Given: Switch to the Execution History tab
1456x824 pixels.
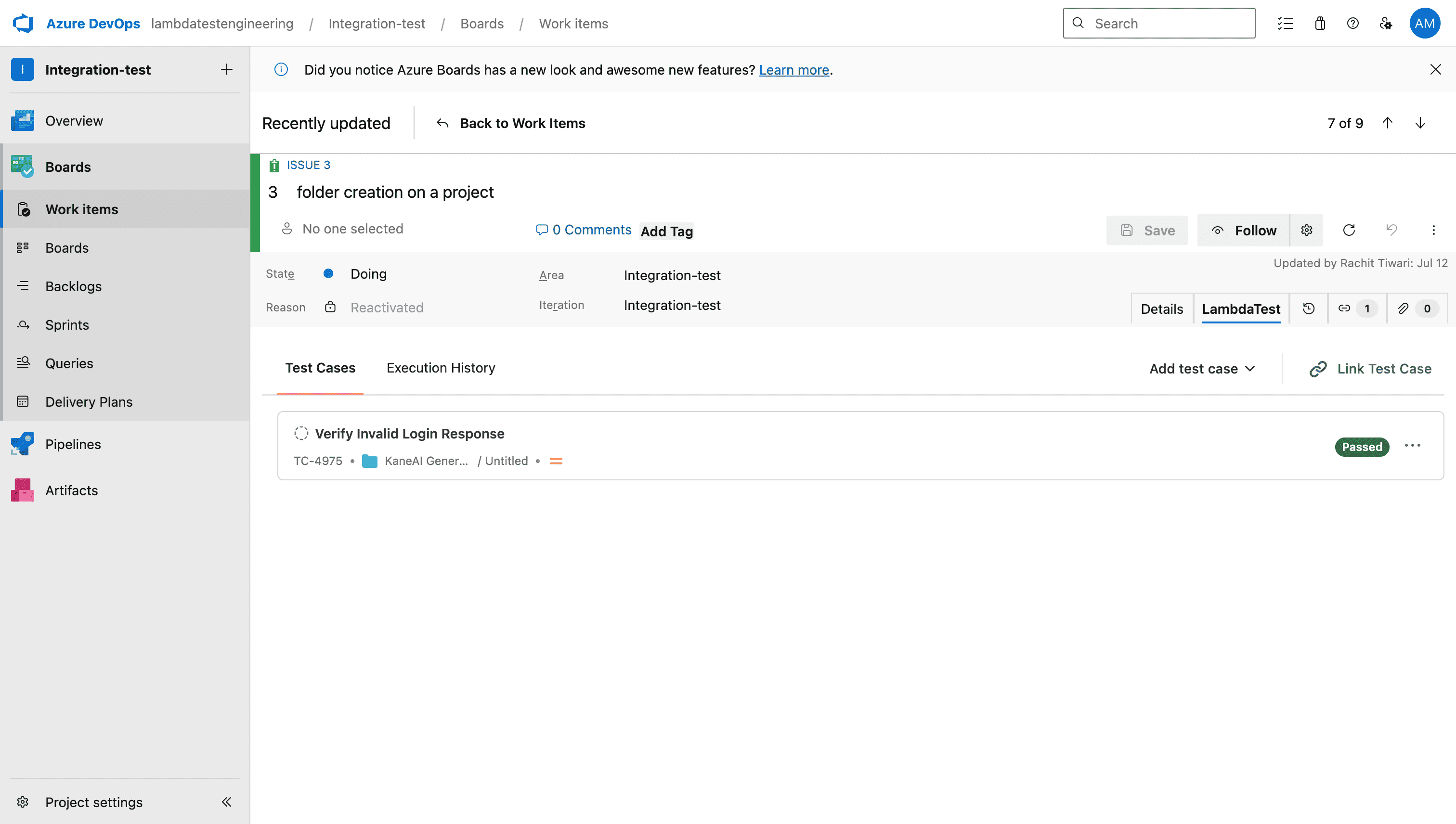Looking at the screenshot, I should click(441, 367).
